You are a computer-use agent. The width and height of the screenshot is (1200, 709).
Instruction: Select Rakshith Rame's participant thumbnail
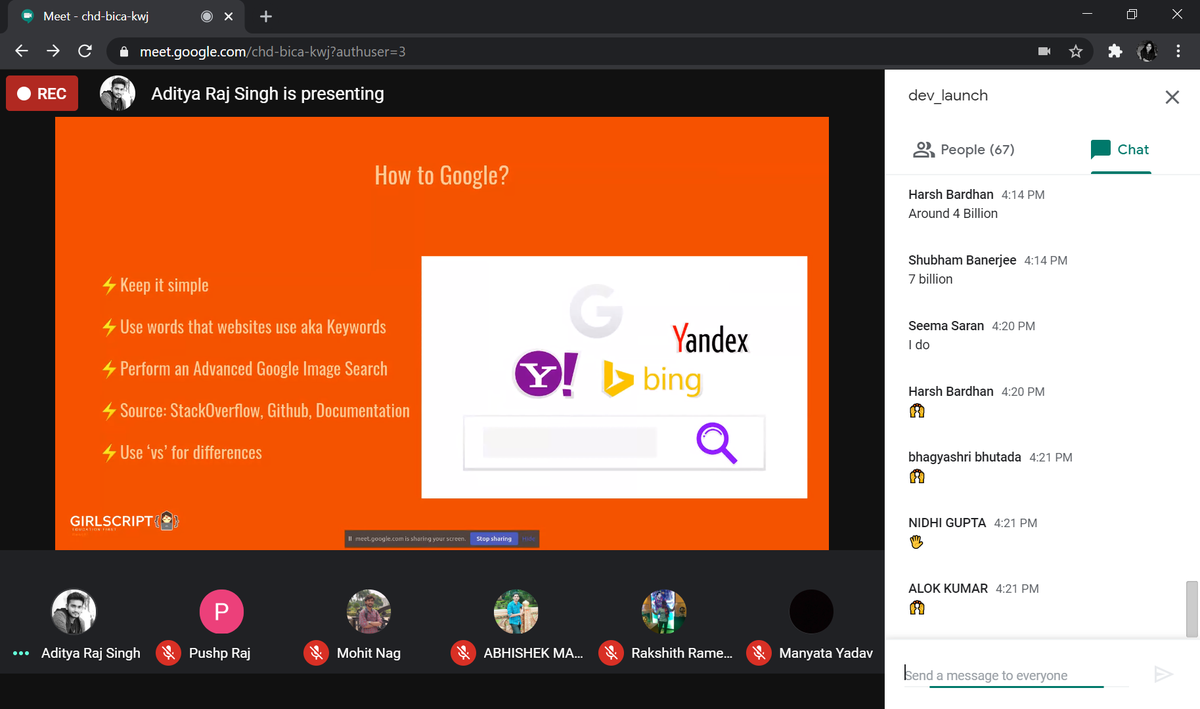[x=664, y=612]
